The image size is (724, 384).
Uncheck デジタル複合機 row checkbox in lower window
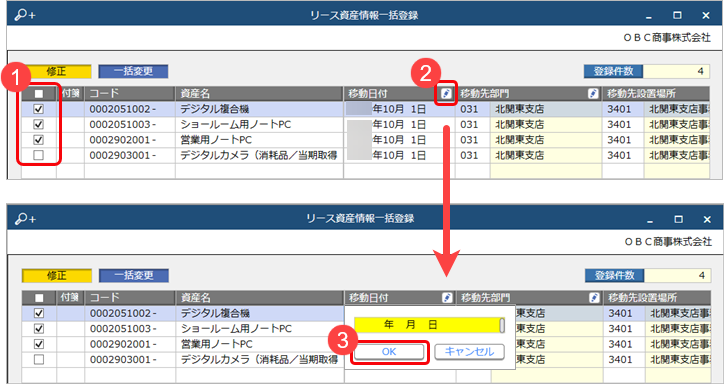[x=39, y=313]
